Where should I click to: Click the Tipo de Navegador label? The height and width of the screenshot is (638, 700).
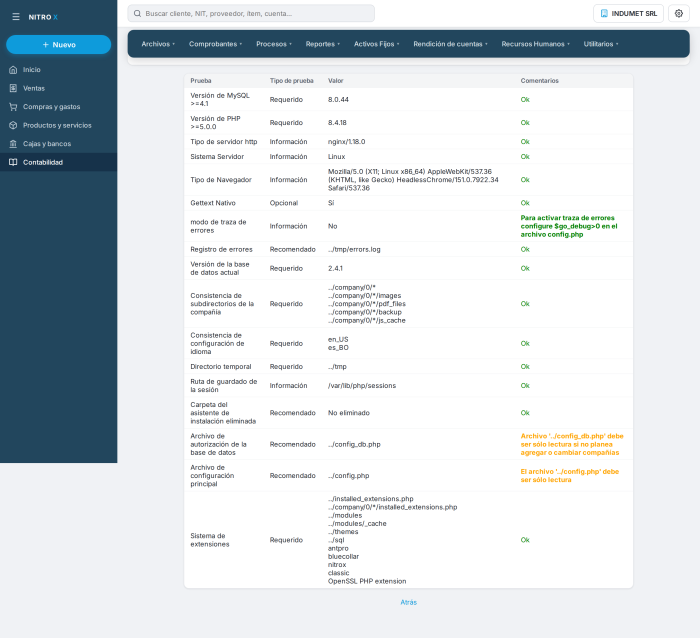[221, 180]
